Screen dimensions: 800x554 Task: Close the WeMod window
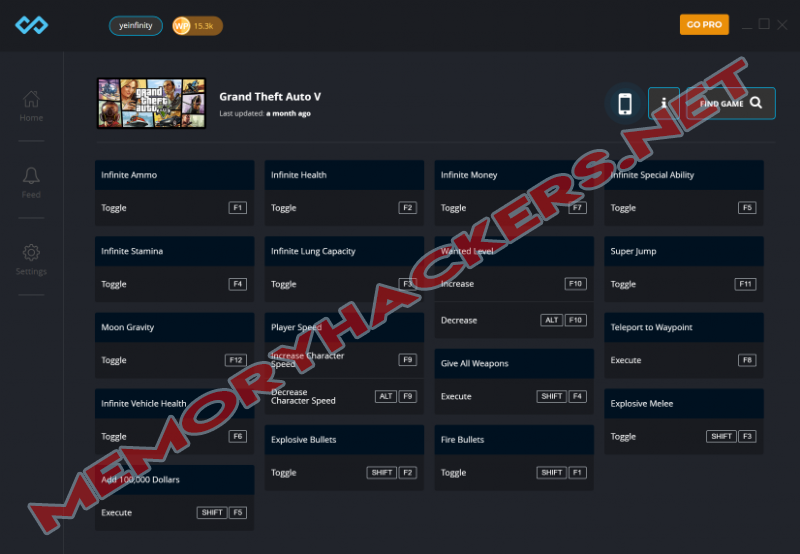pos(782,24)
